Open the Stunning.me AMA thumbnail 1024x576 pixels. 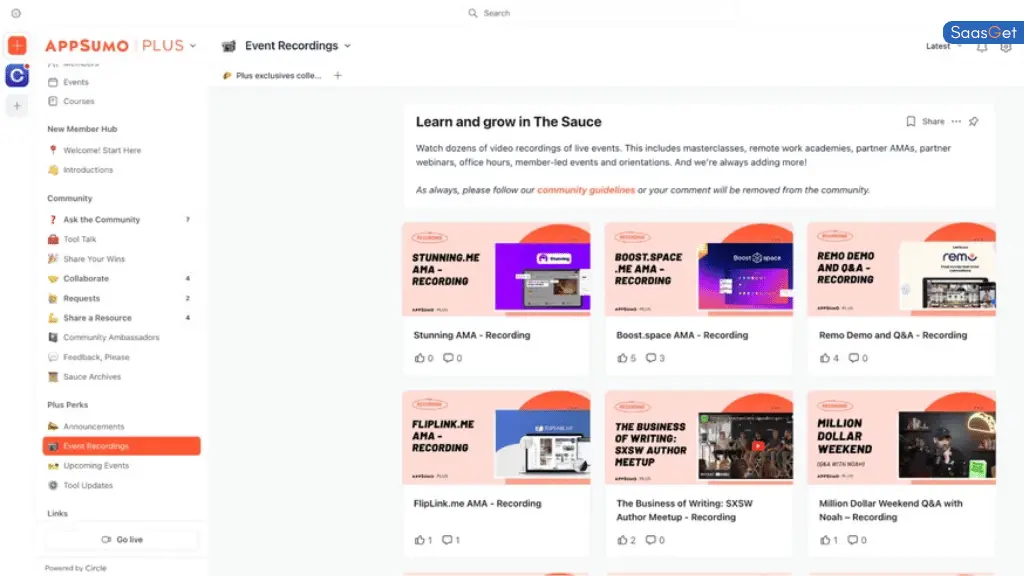pos(496,270)
